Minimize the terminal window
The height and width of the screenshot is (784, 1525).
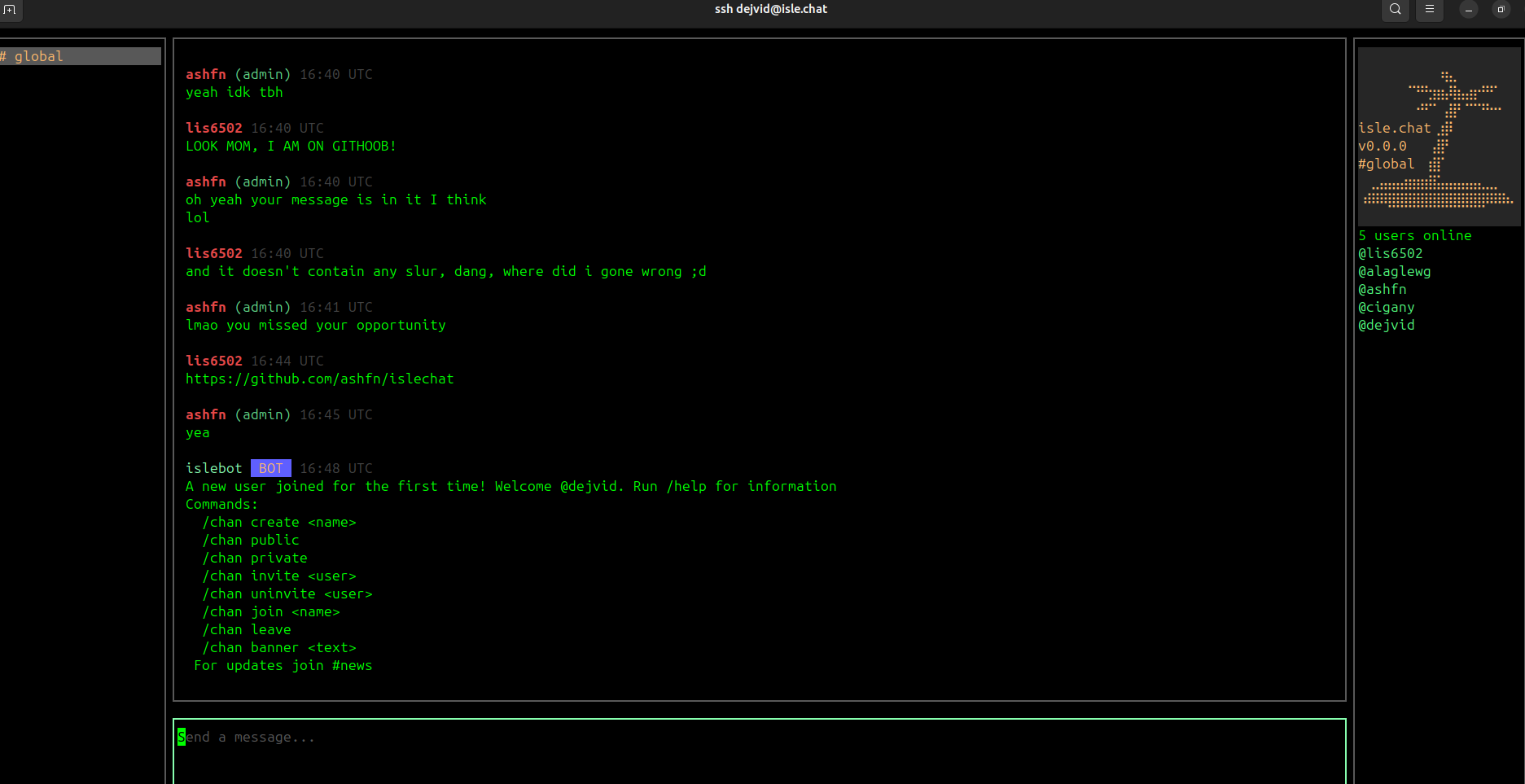click(1469, 10)
